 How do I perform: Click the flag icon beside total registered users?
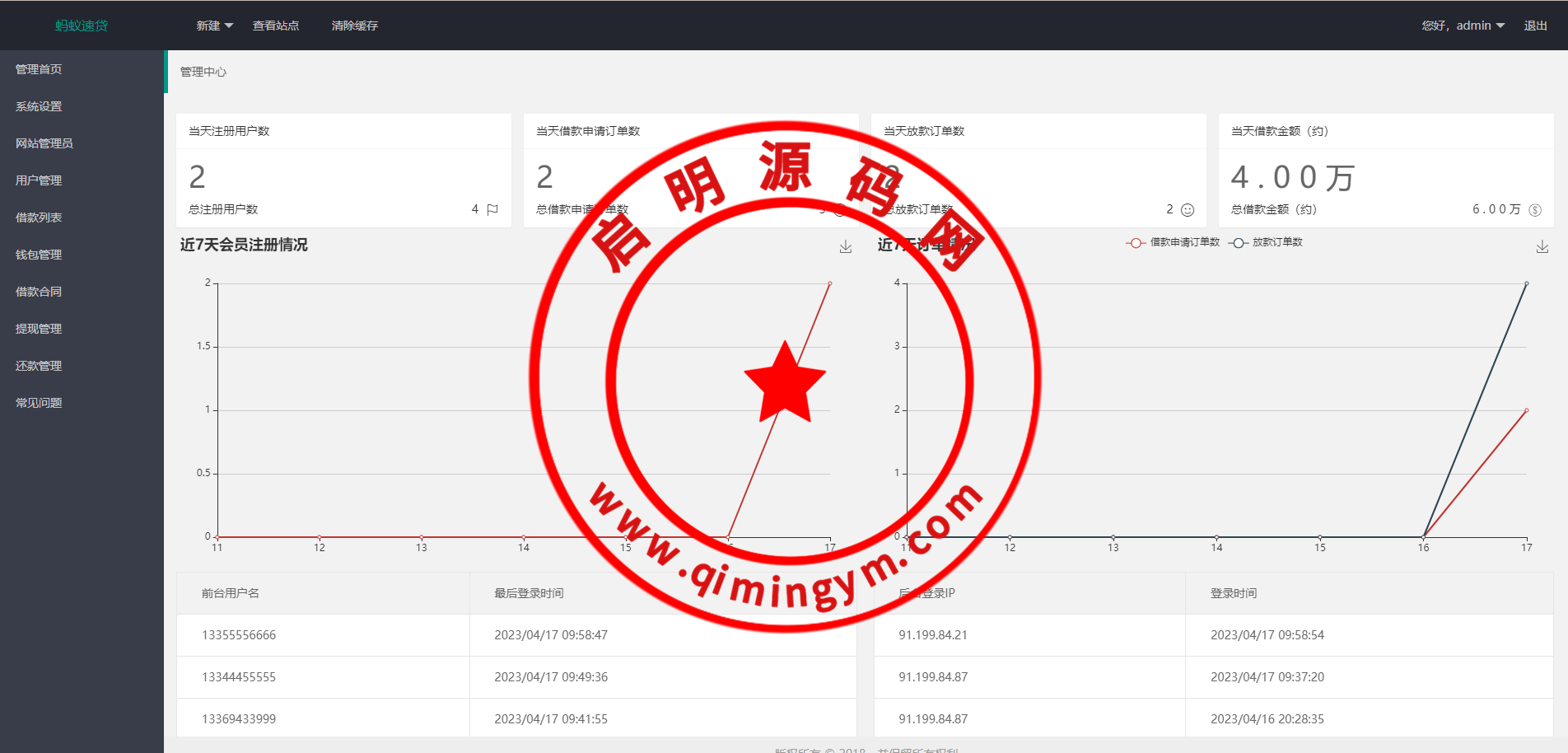point(492,209)
